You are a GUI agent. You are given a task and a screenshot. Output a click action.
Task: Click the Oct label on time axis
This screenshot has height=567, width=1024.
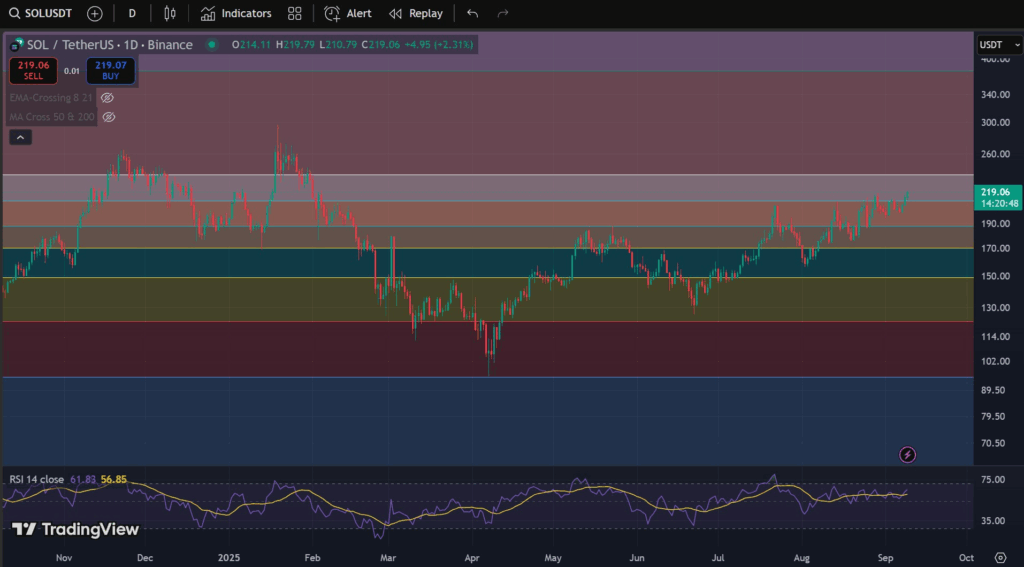pyautogui.click(x=966, y=558)
